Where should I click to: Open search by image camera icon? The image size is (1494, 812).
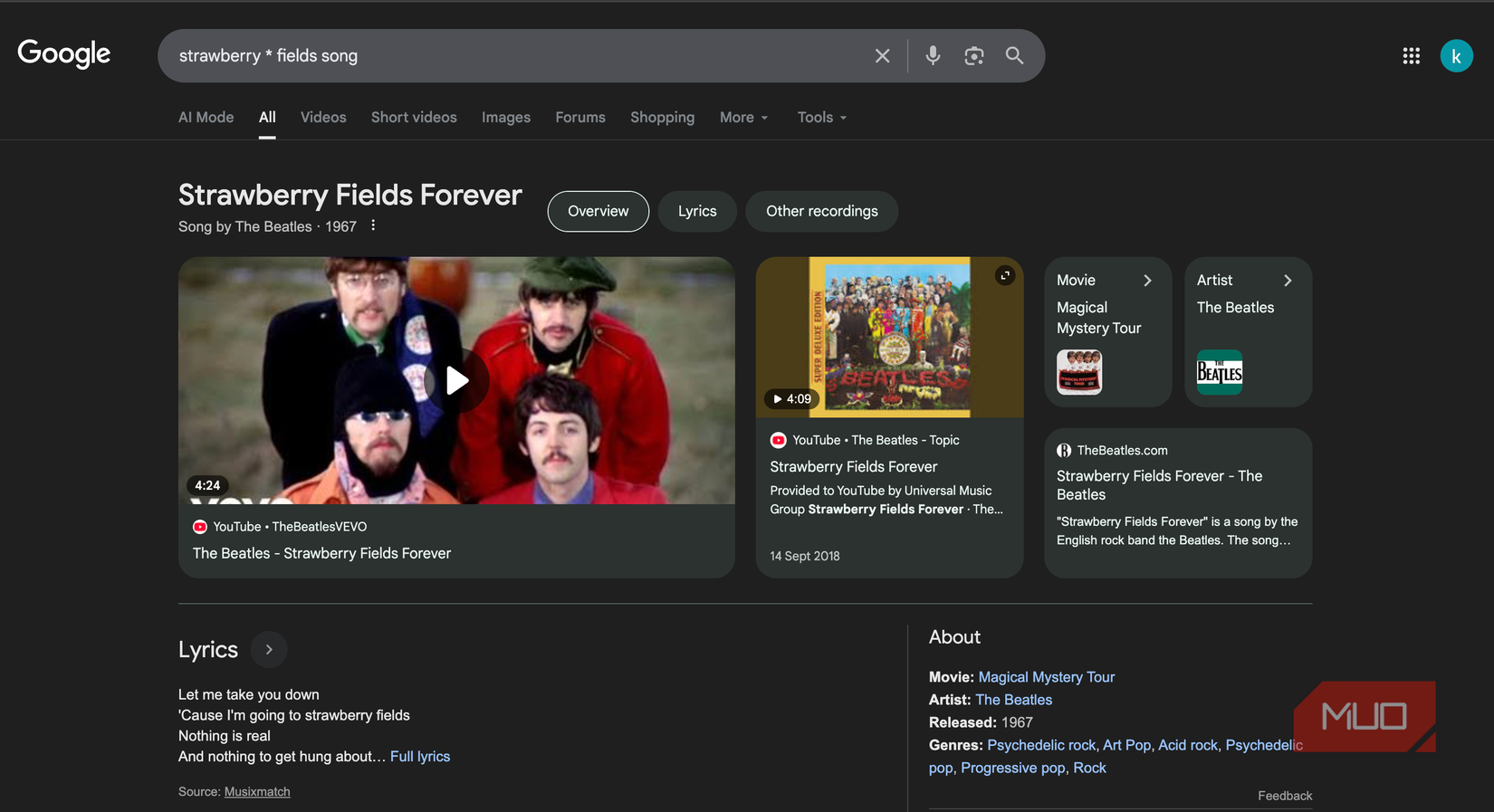(973, 56)
